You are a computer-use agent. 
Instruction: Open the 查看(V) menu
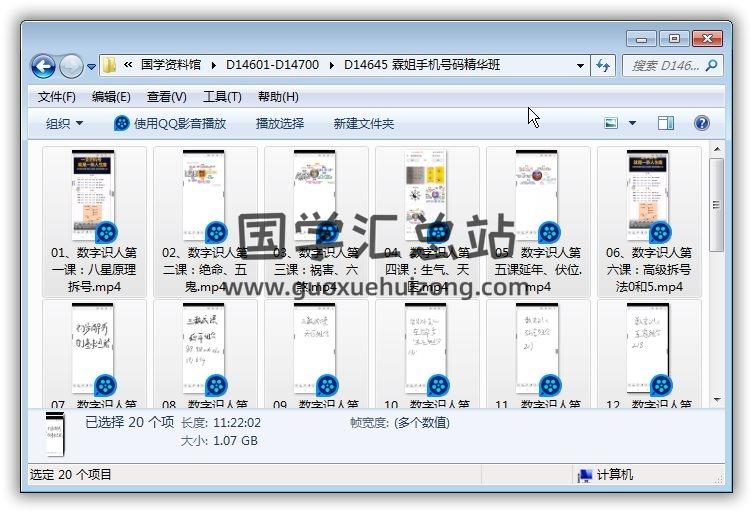click(x=166, y=97)
